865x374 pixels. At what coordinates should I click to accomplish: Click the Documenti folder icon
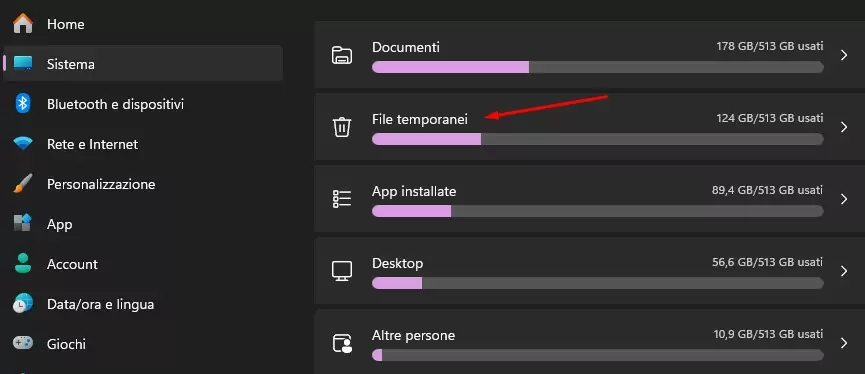tap(341, 55)
